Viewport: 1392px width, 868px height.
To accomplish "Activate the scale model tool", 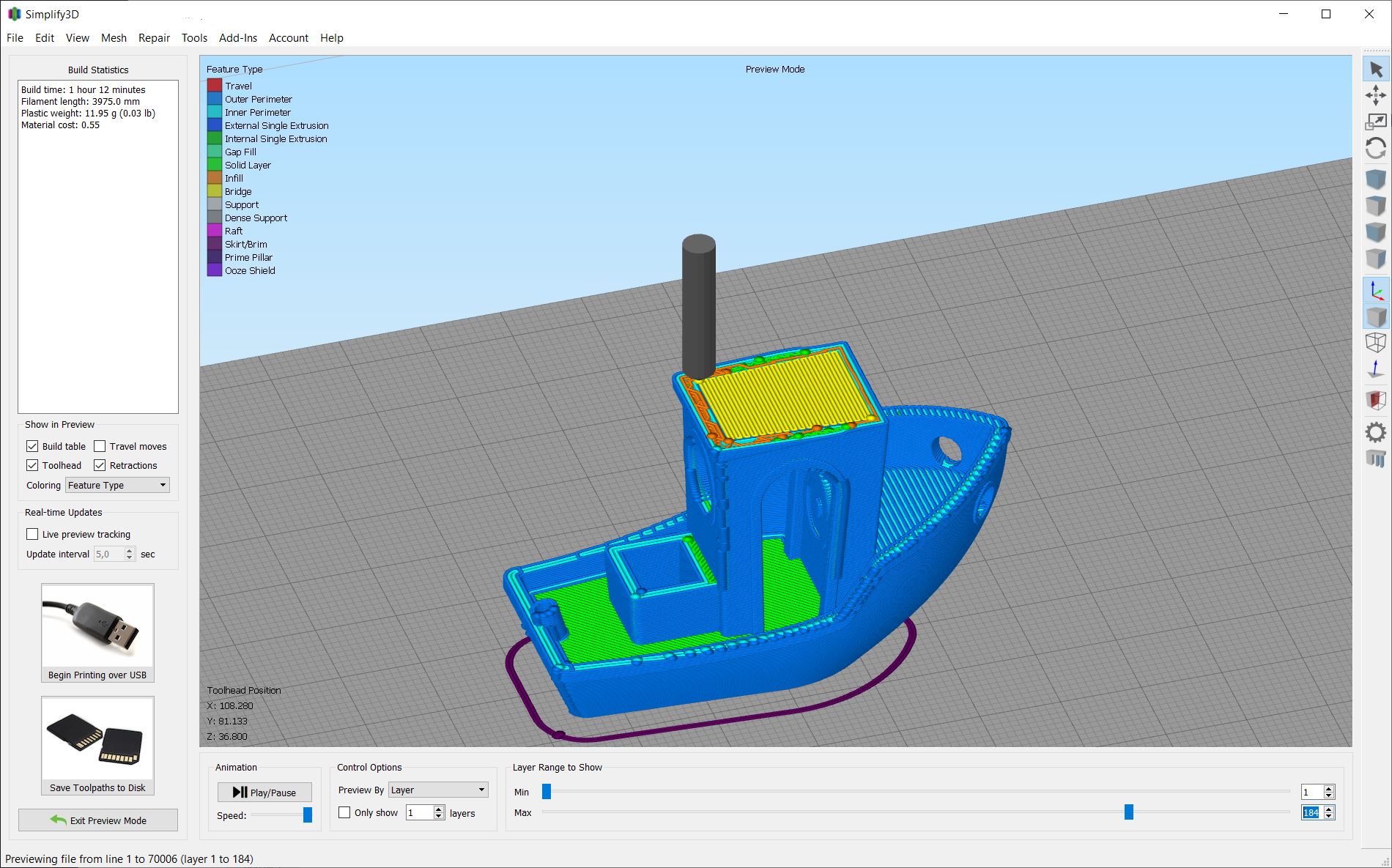I will [1376, 122].
